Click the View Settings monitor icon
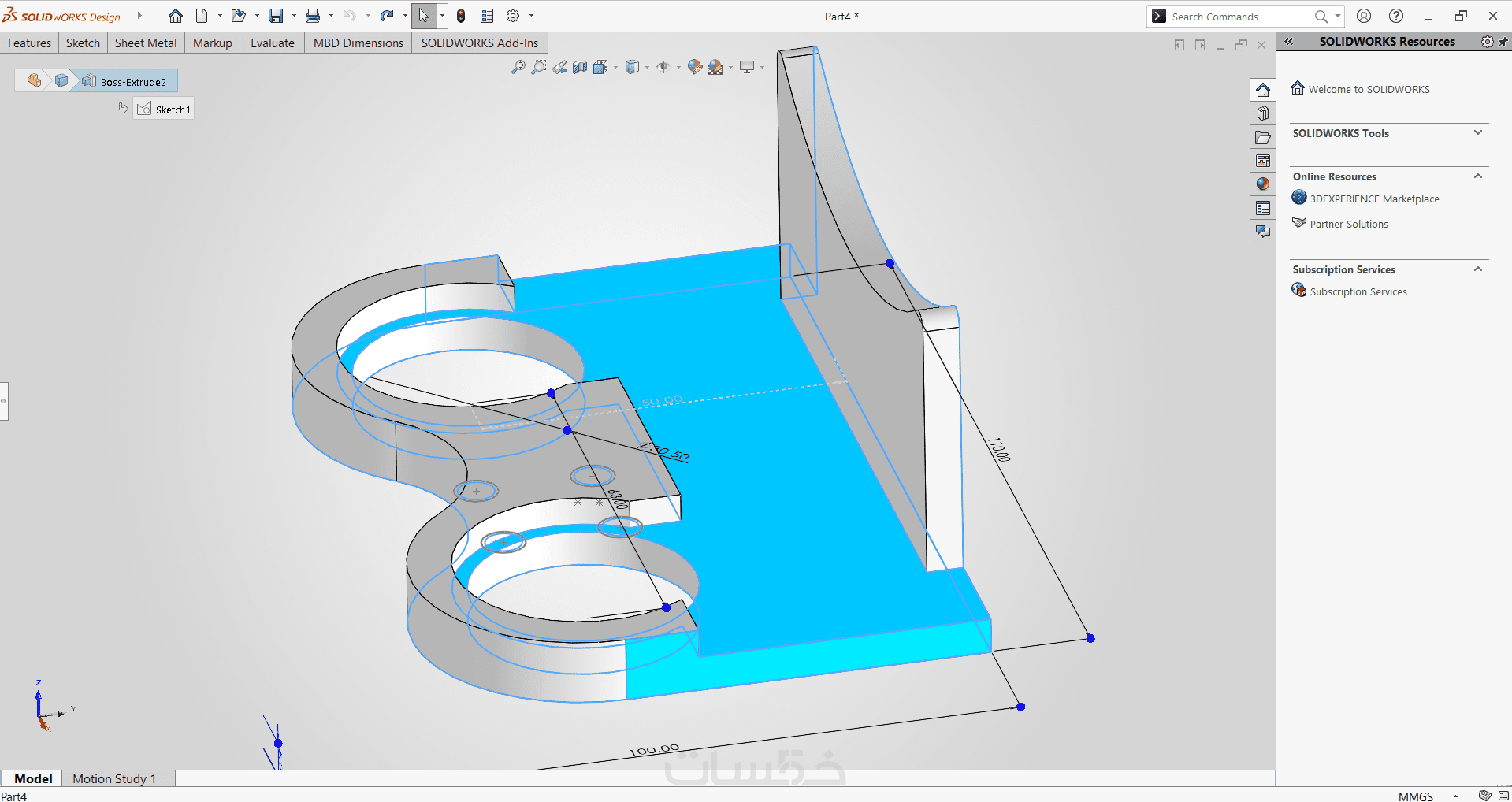This screenshot has height=802, width=1512. point(747,68)
